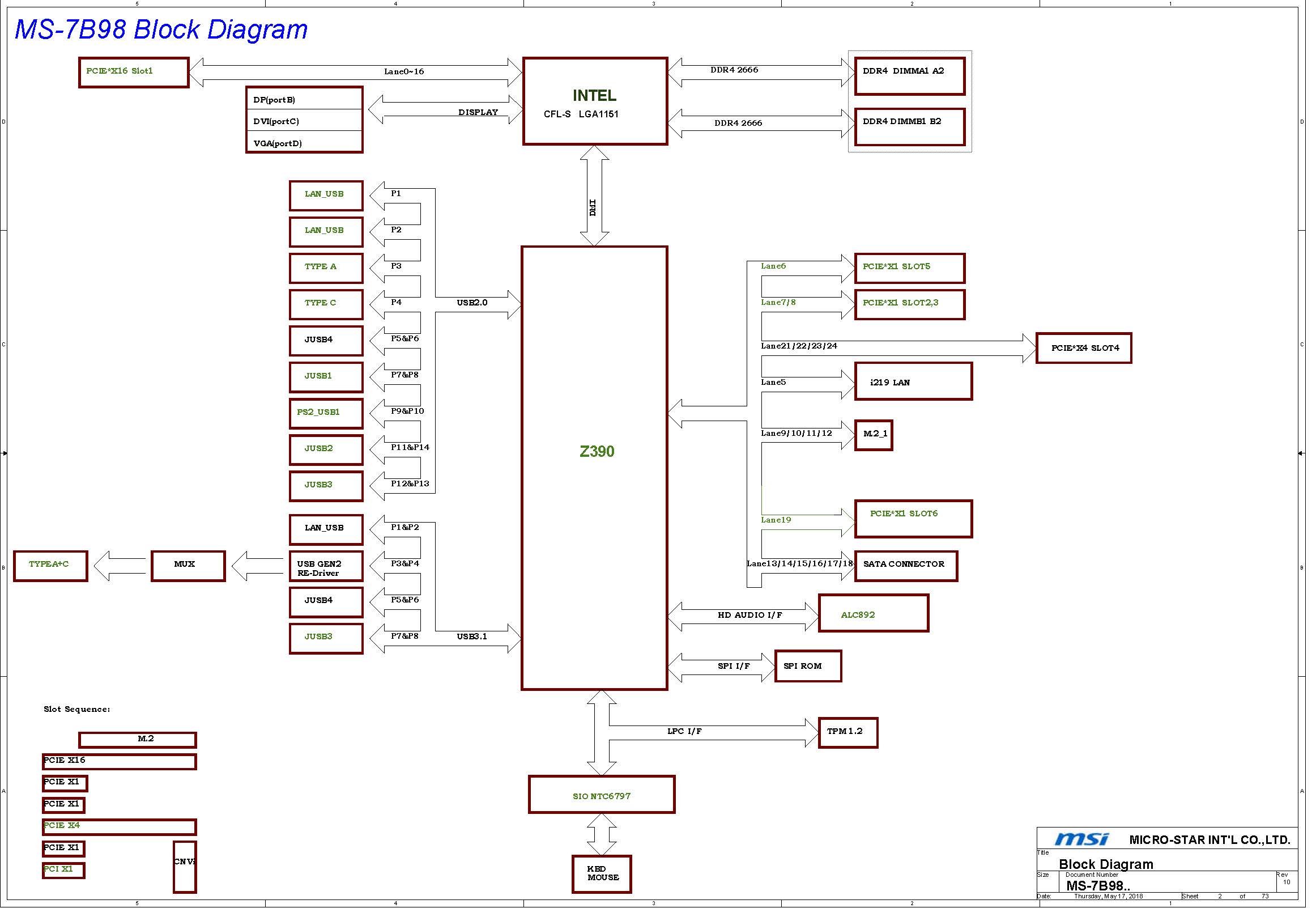The image size is (1316, 908).
Task: Click the TYPE C USB block
Action: click(x=327, y=305)
